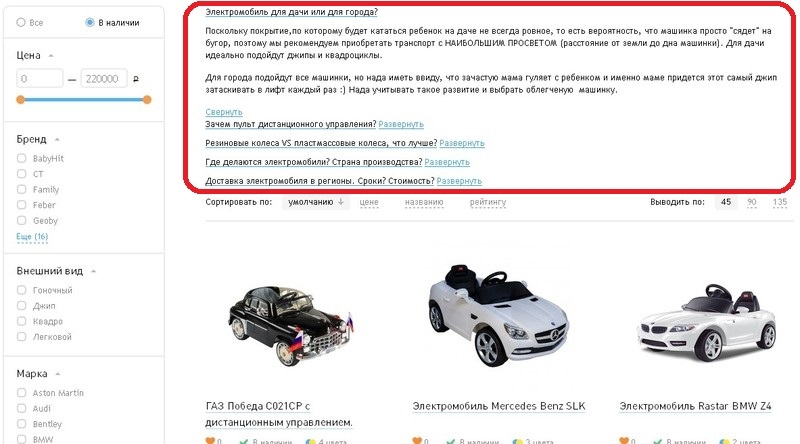Expand more brands via Еще (16)
The height and width of the screenshot is (444, 800).
(32, 237)
